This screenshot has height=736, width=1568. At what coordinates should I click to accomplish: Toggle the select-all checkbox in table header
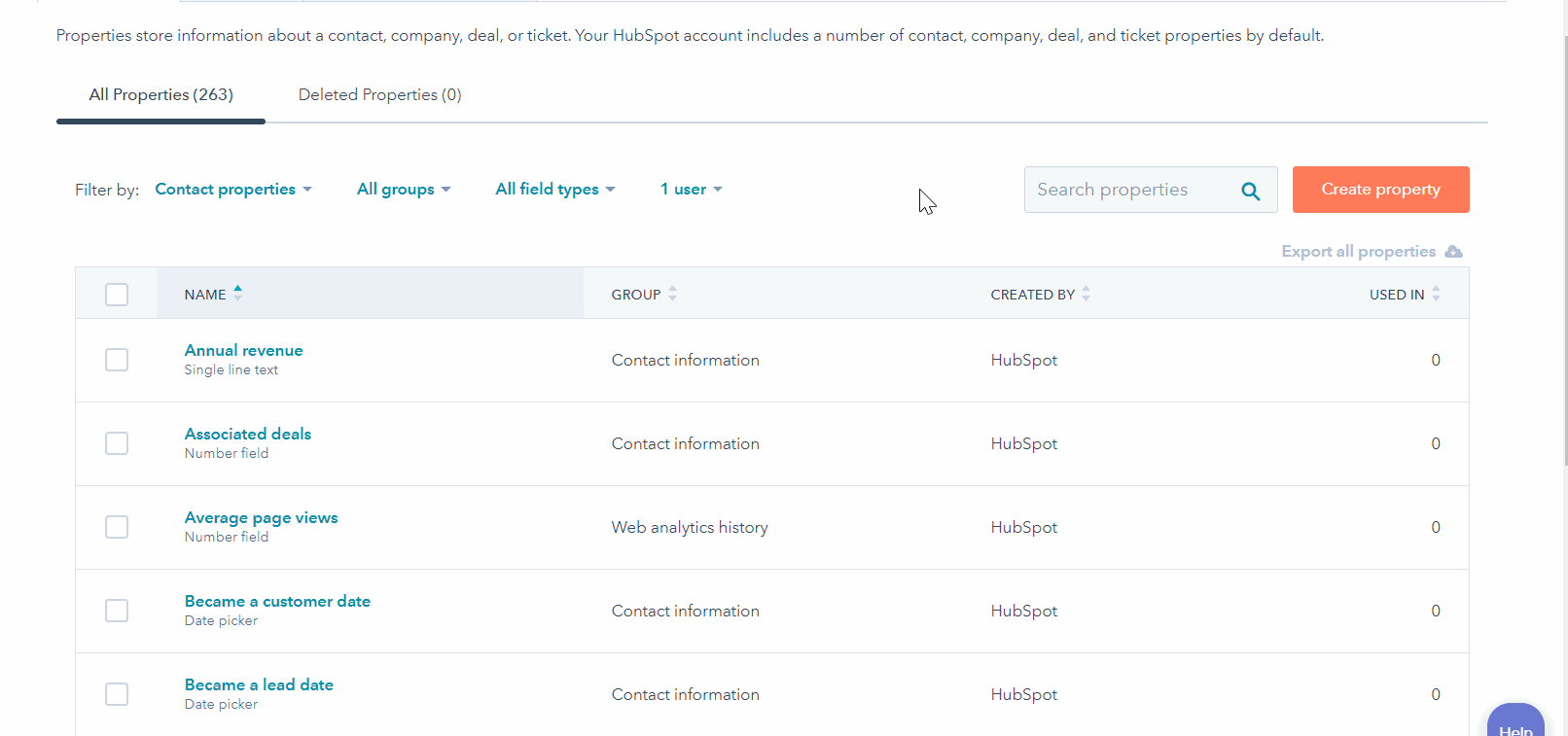(117, 295)
